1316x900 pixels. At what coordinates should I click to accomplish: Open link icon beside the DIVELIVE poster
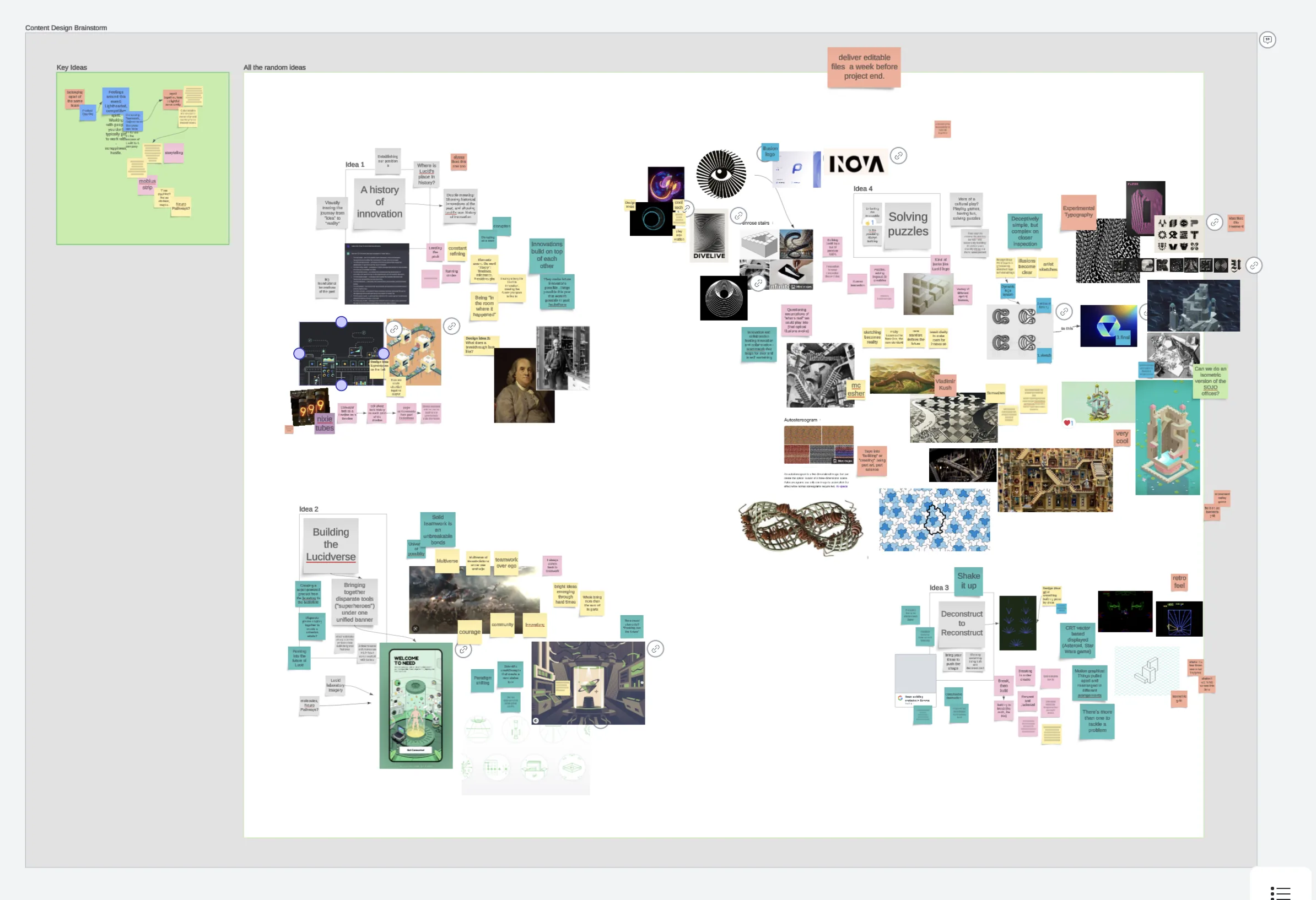tap(738, 216)
